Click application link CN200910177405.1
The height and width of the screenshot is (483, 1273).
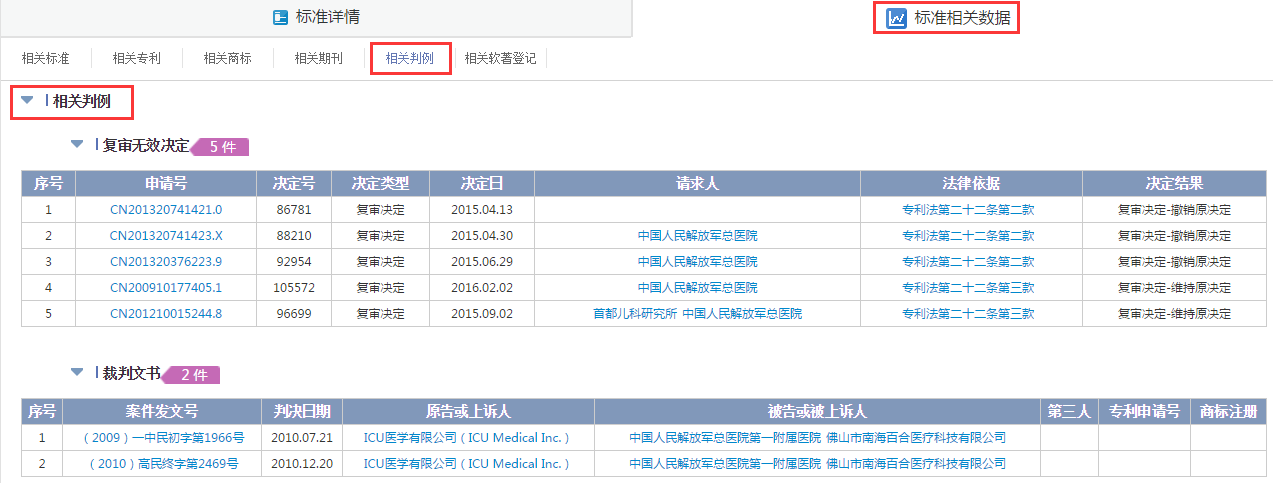coord(166,288)
